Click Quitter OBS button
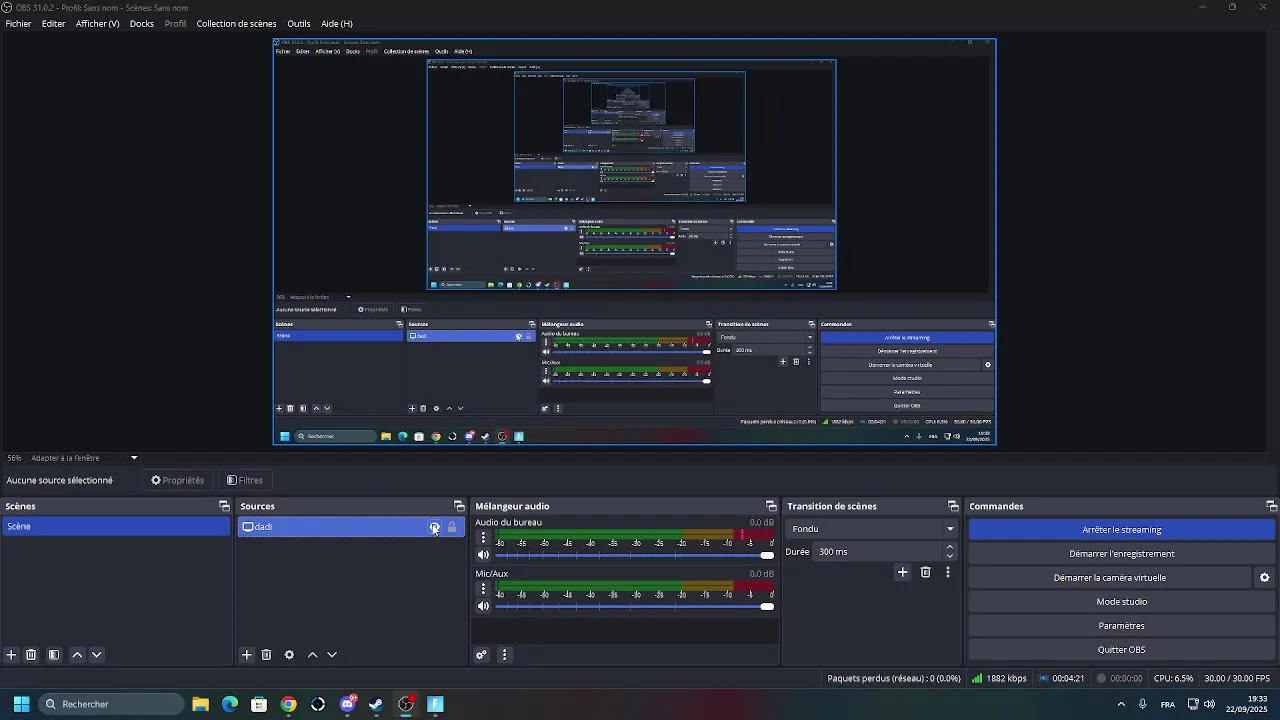 pos(1121,650)
